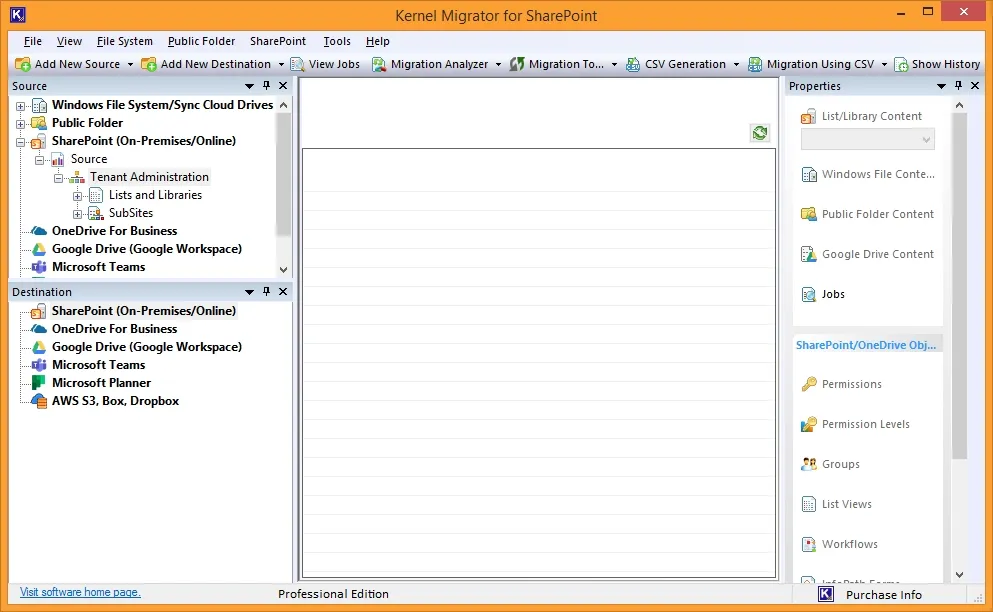Expand the Public Folder tree node
This screenshot has width=993, height=612.
click(x=20, y=124)
